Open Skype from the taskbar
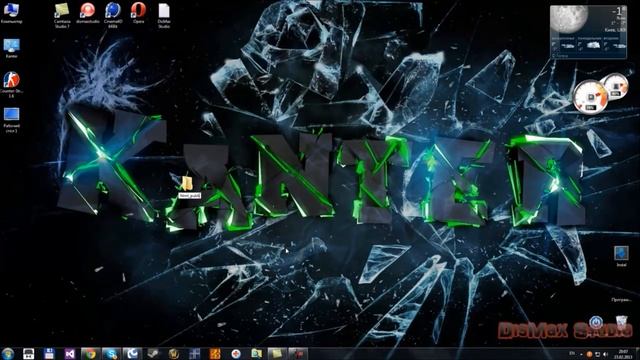Screen dimensions: 640x360 point(111,353)
